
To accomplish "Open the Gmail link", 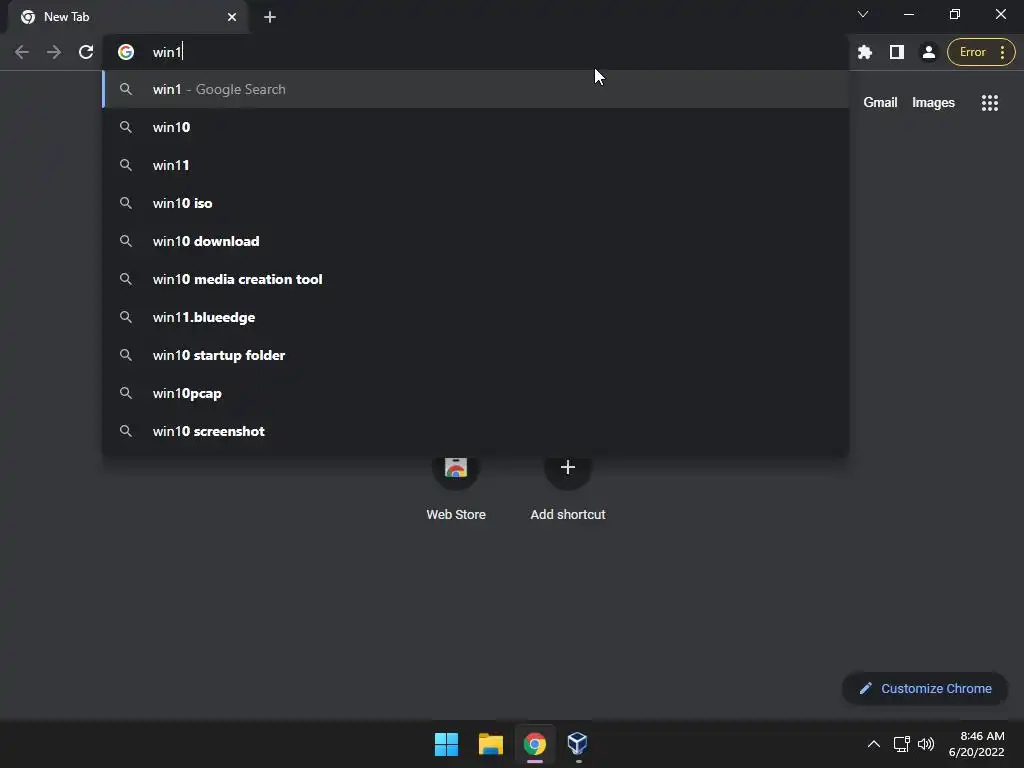I will click(x=880, y=103).
